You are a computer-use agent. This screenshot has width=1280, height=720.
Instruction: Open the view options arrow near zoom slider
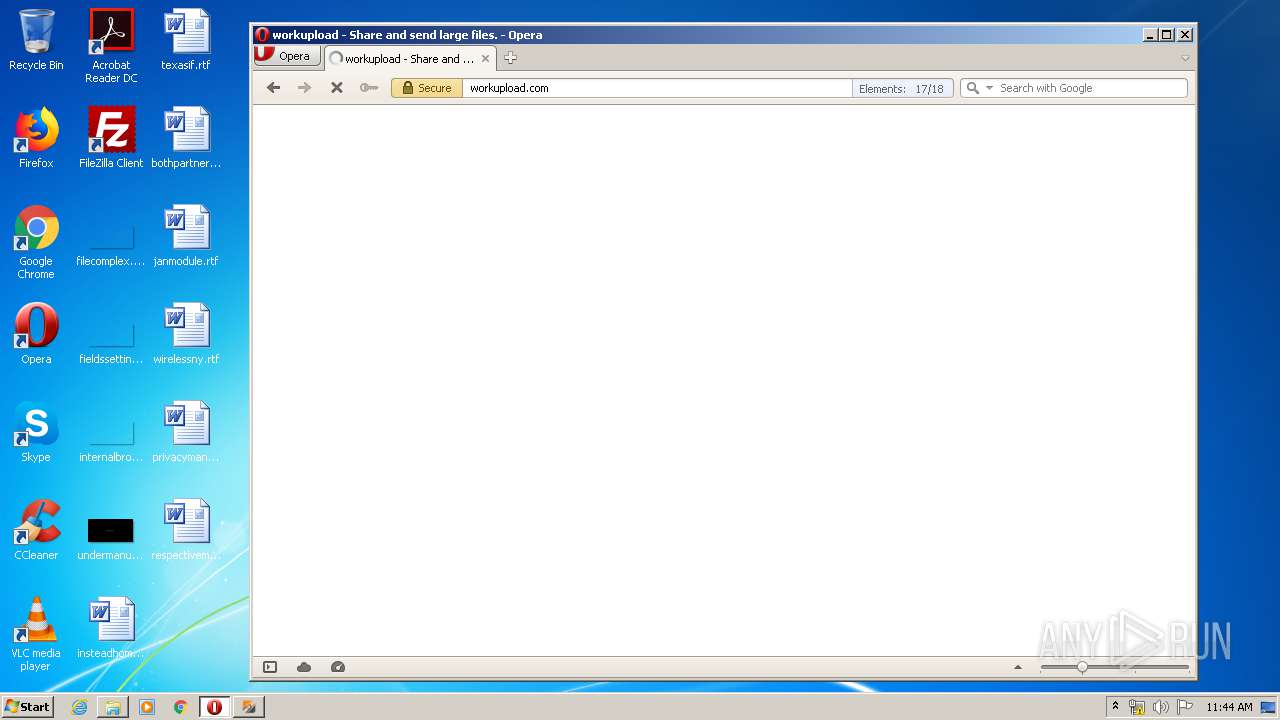1018,667
